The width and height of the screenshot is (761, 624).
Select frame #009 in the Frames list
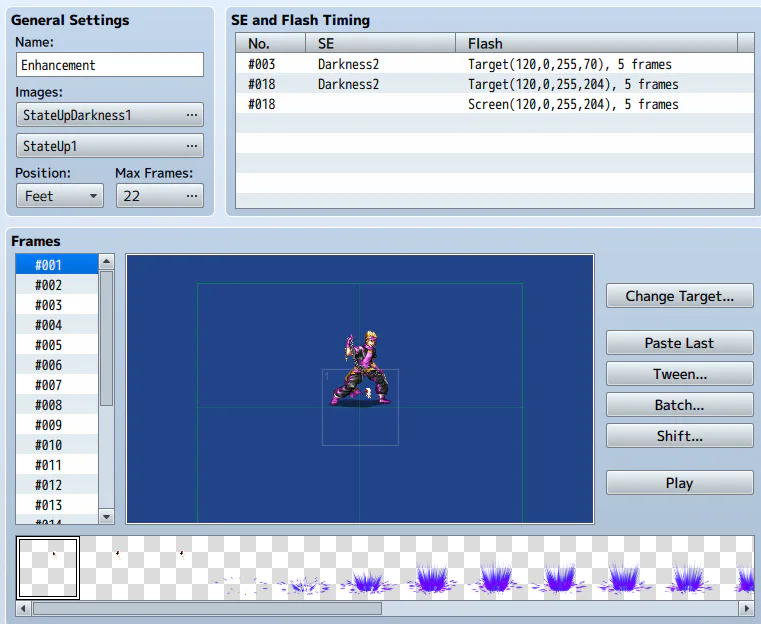click(x=57, y=425)
